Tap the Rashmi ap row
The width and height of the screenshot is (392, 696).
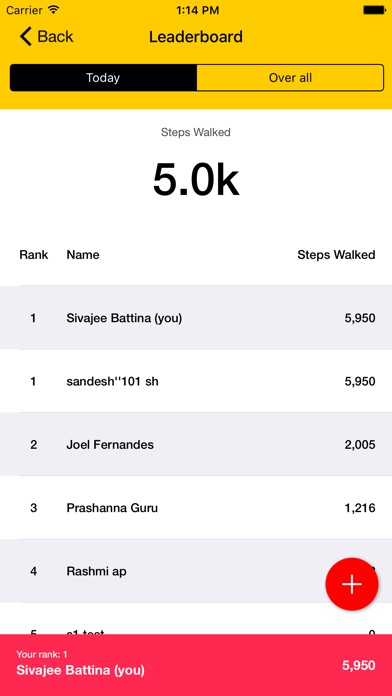coord(196,571)
